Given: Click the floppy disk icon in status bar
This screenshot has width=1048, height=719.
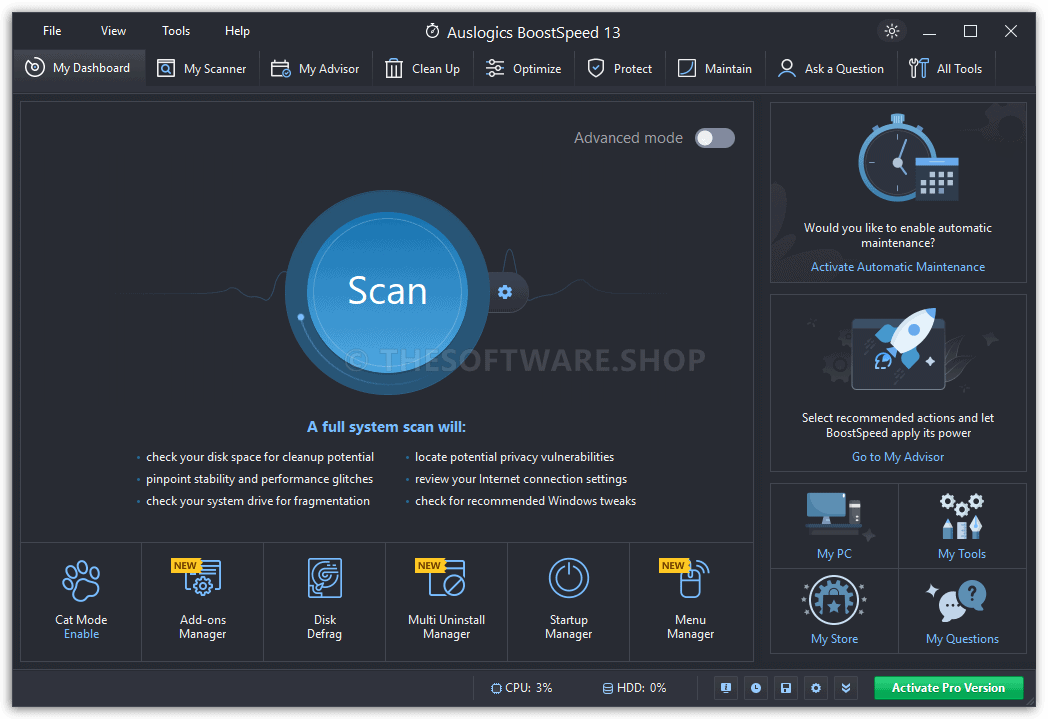Looking at the screenshot, I should pos(785,688).
